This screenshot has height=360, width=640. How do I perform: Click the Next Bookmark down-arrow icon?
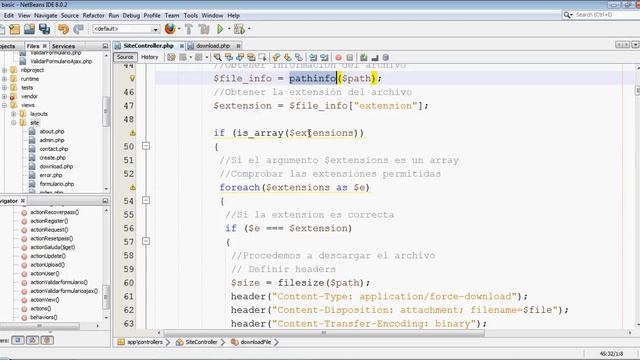point(288,57)
